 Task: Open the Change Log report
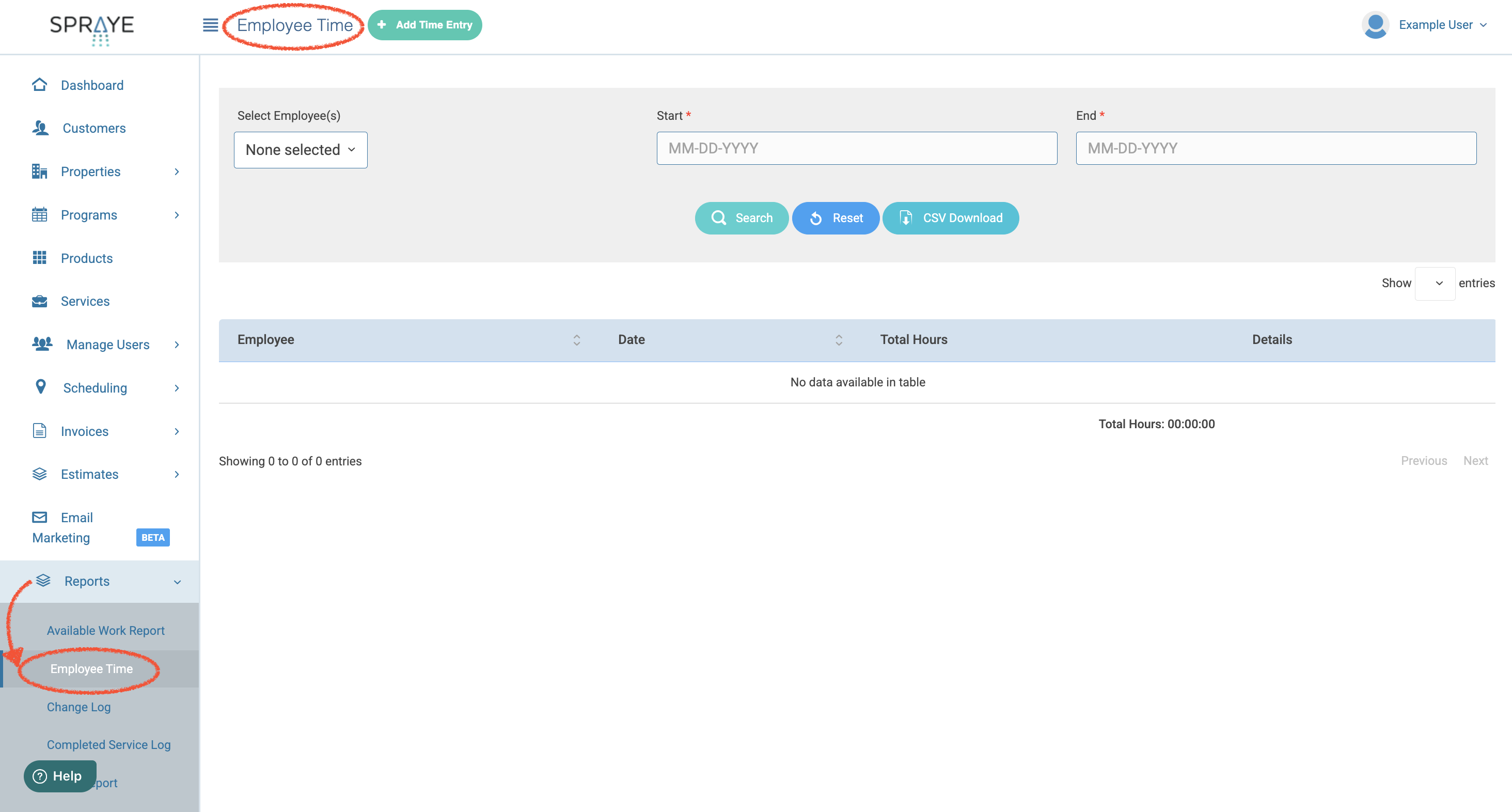pos(78,707)
